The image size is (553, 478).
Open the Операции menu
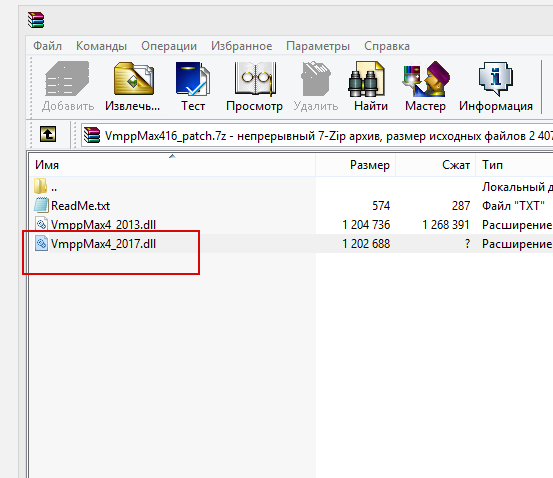(169, 46)
